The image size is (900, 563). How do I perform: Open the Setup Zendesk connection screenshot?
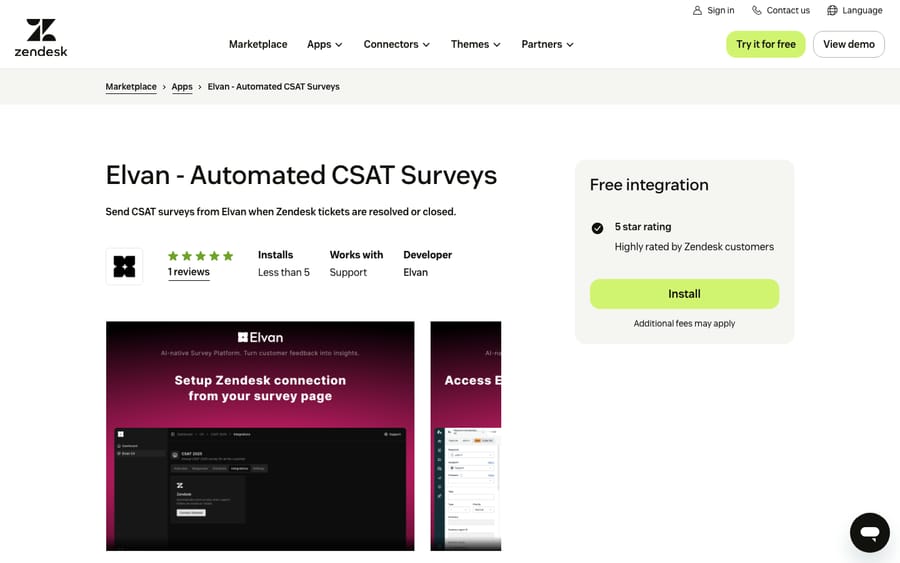(x=260, y=436)
